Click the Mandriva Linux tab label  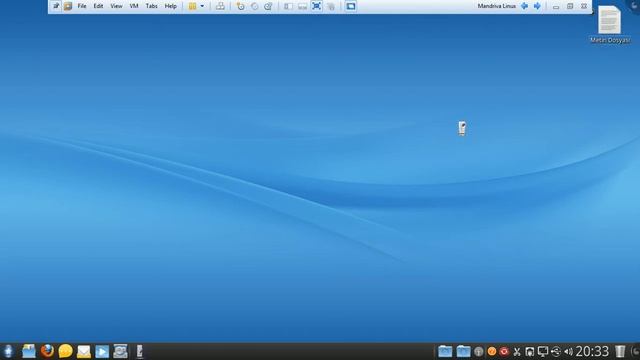click(496, 6)
